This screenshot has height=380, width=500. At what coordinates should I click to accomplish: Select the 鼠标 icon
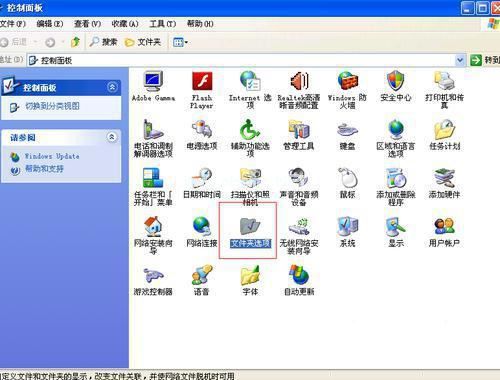click(x=347, y=183)
